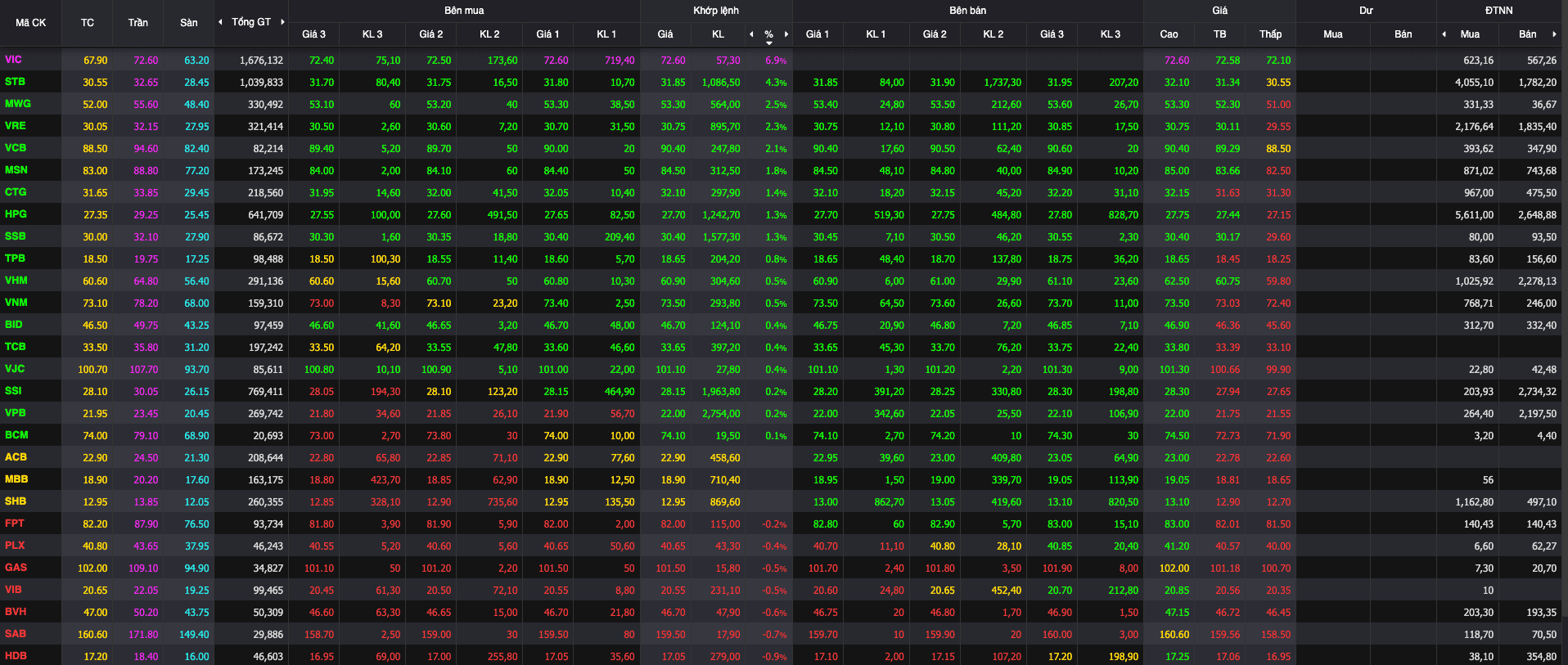Open the TPB stock symbol
Screen dimensions: 1568x665
[x=15, y=258]
